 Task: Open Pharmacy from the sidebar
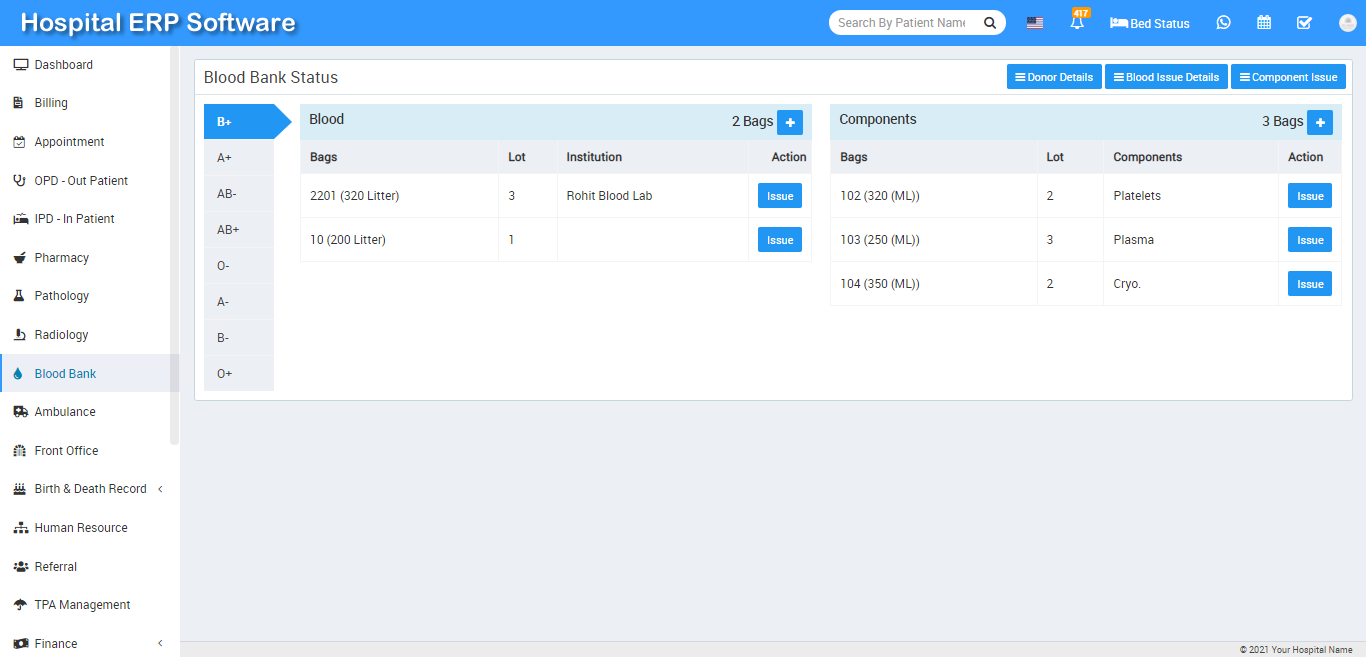pos(62,258)
